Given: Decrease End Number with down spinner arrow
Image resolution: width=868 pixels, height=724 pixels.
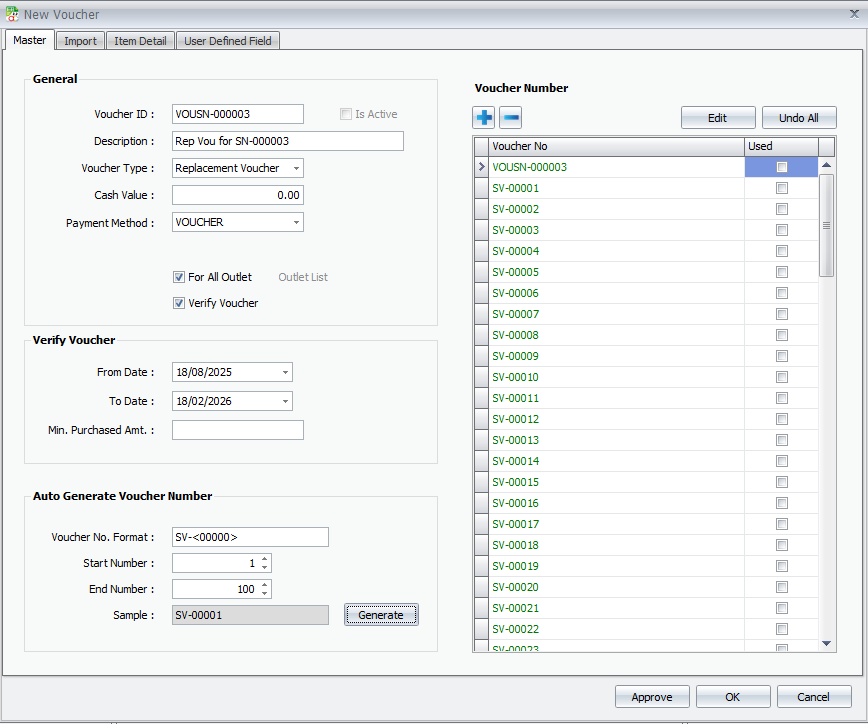Looking at the screenshot, I should pyautogui.click(x=264, y=594).
